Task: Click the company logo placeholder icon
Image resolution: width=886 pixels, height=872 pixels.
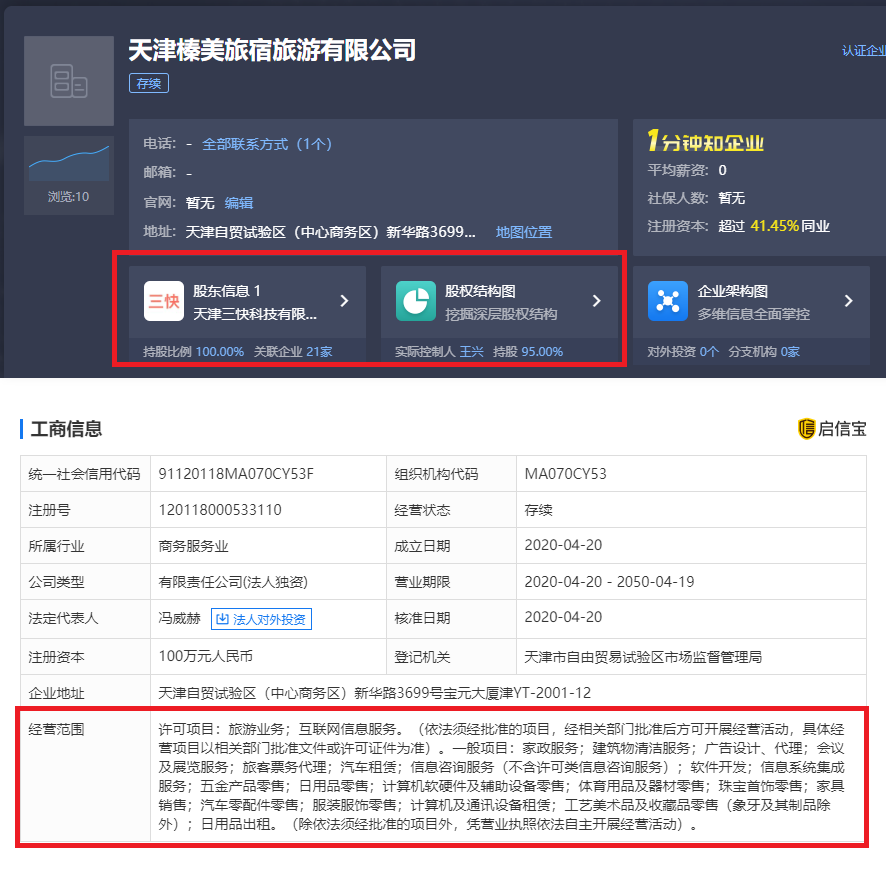Action: (x=69, y=81)
